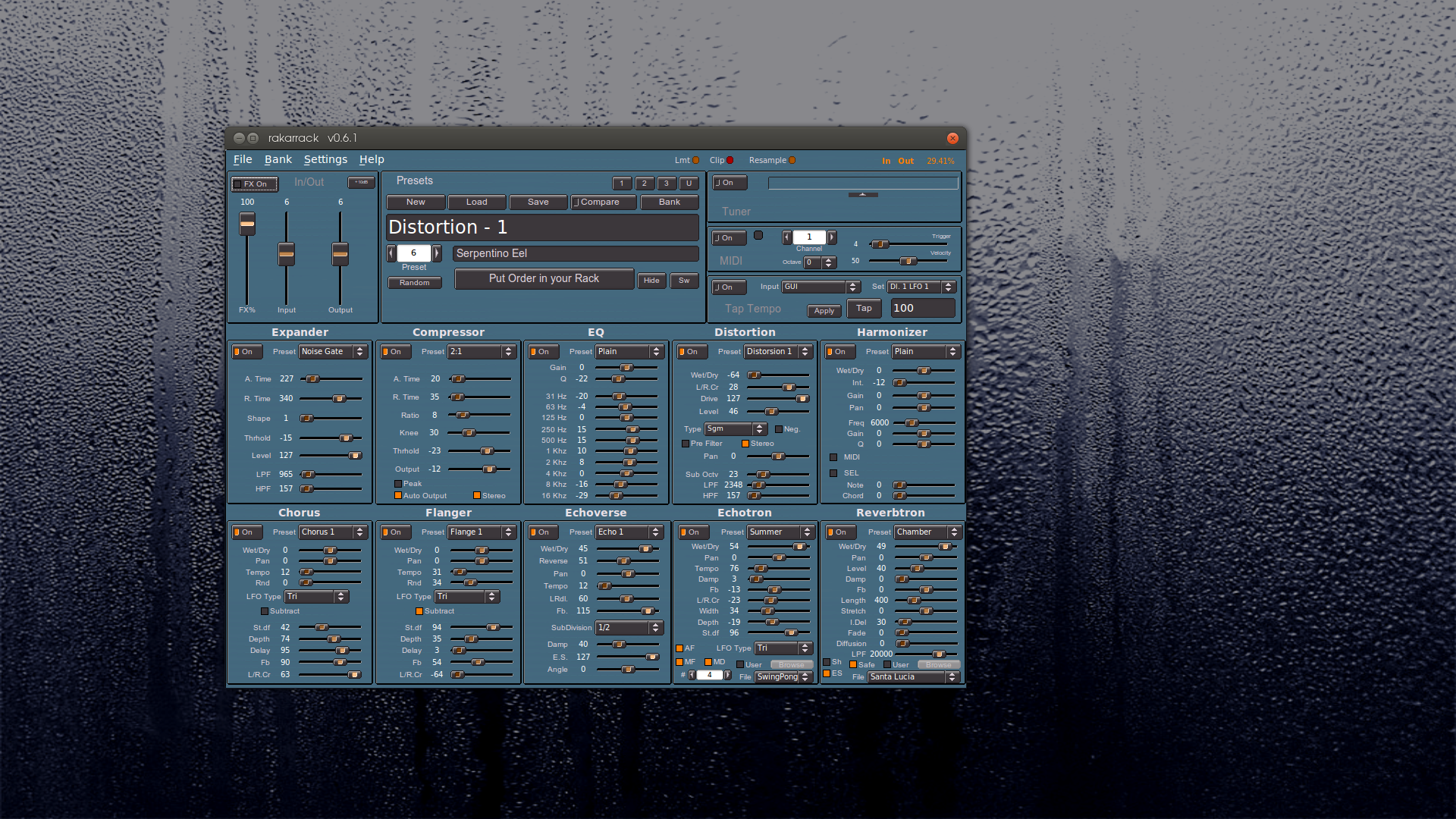The image size is (1456, 819).
Task: Select preset bank button 1
Action: (622, 183)
